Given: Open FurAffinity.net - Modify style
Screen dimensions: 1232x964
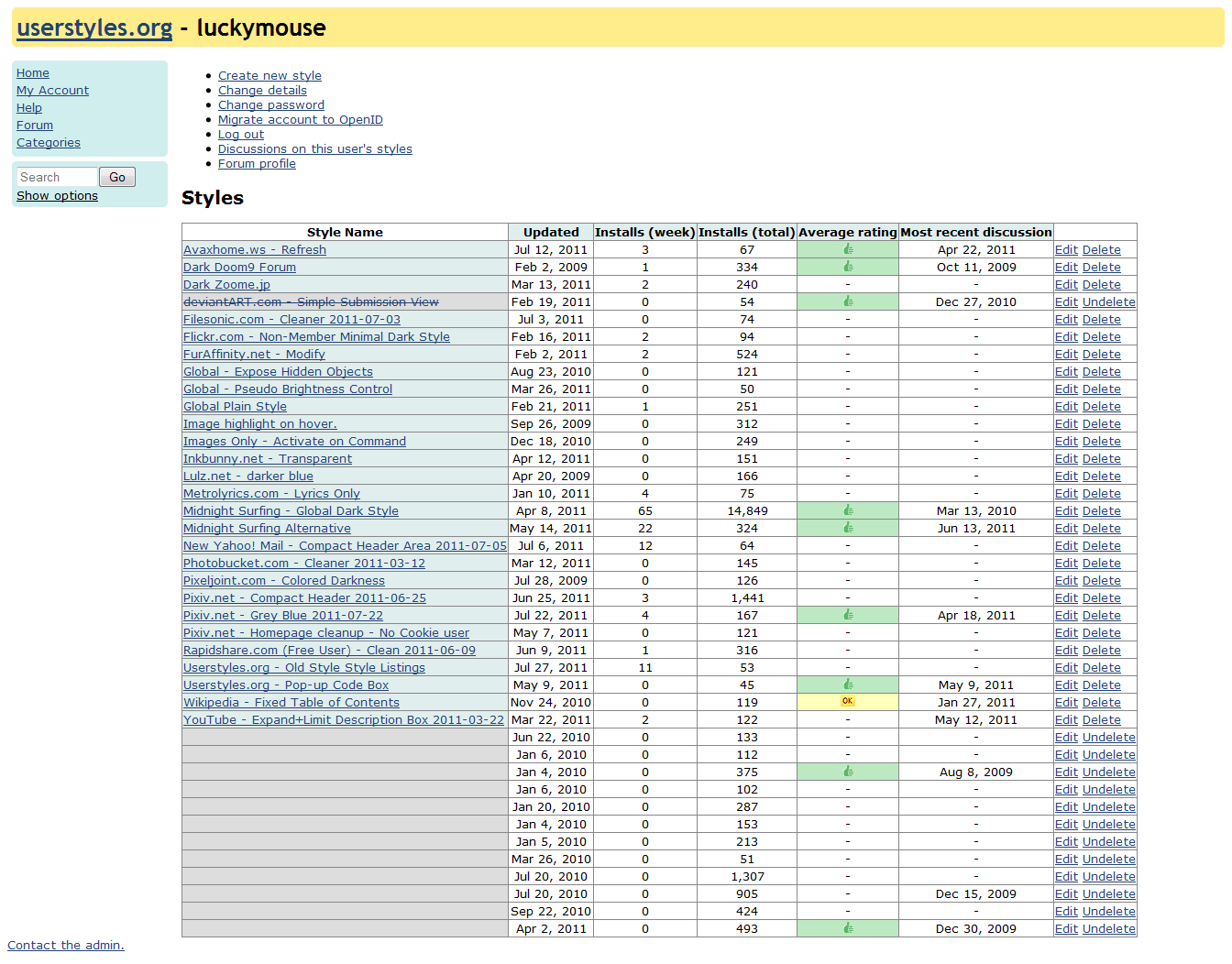Looking at the screenshot, I should point(254,354).
